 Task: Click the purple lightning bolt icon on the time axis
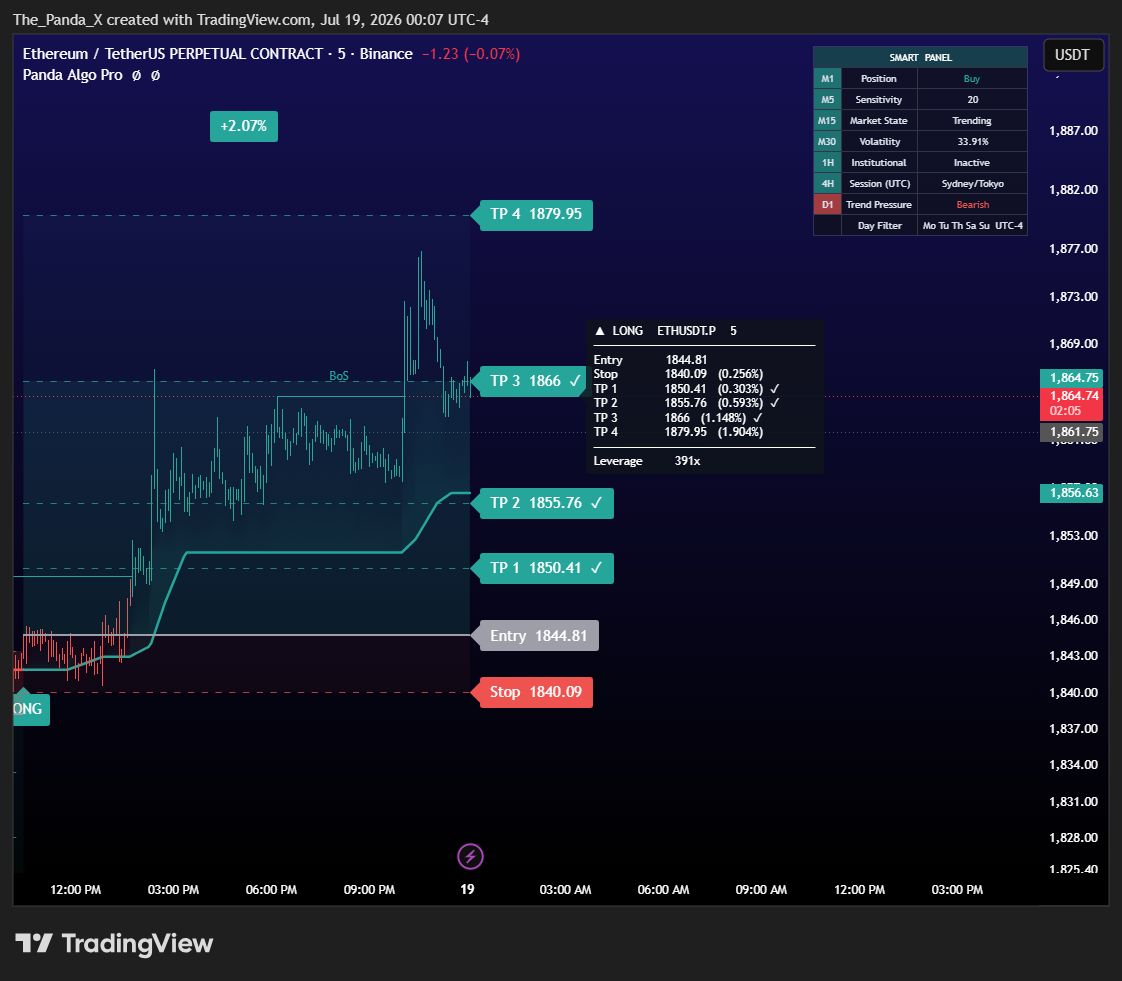point(470,856)
